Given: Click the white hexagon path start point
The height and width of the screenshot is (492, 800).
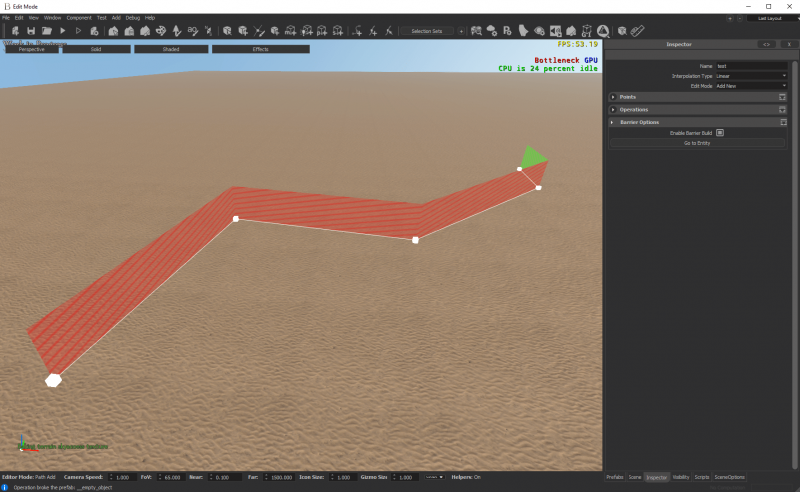Looking at the screenshot, I should tap(54, 379).
